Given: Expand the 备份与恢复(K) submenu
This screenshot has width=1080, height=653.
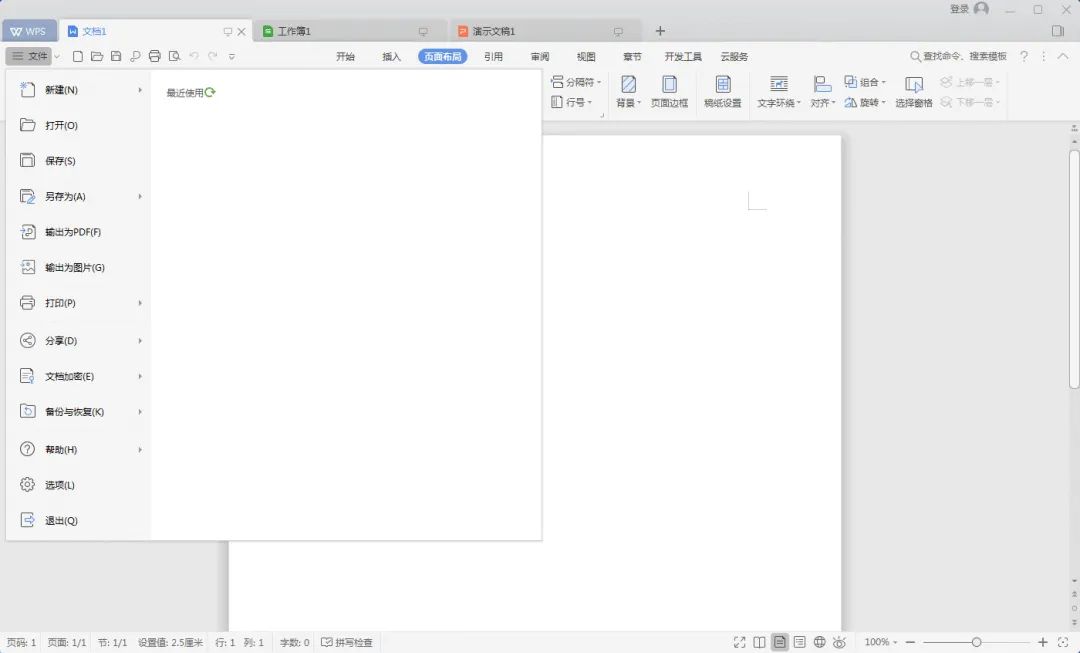Looking at the screenshot, I should point(140,412).
